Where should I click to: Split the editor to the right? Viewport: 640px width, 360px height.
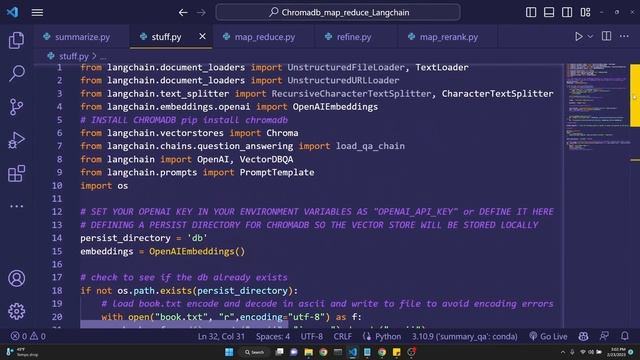(607, 36)
